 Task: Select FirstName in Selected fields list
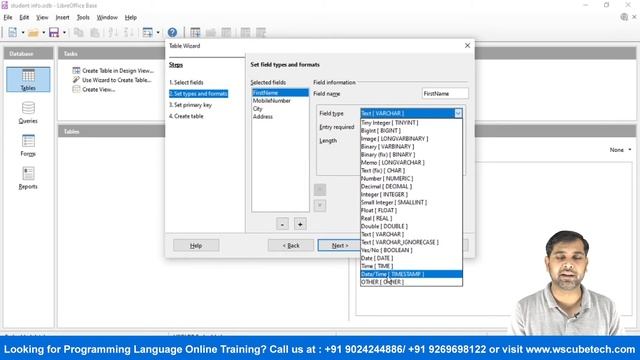280,93
